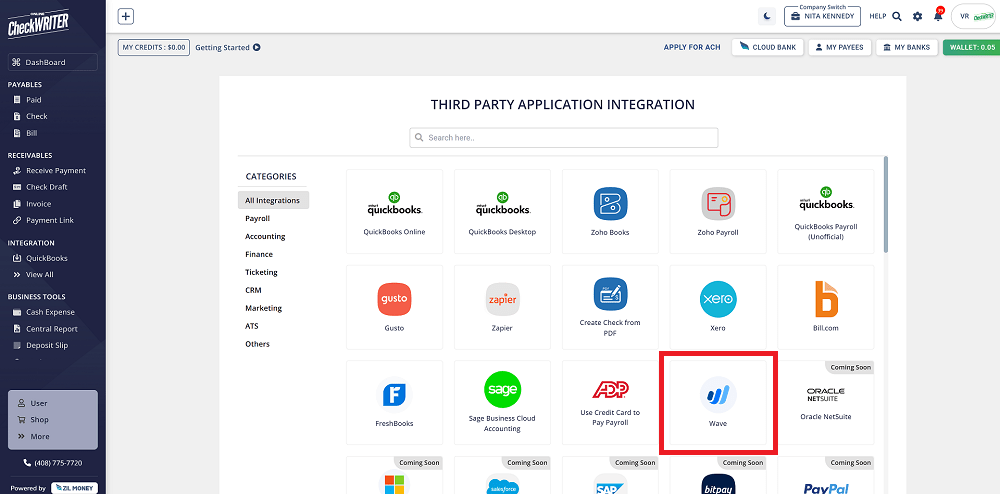The image size is (1000, 494).
Task: Open QuickBooks Online integration card
Action: (x=394, y=211)
